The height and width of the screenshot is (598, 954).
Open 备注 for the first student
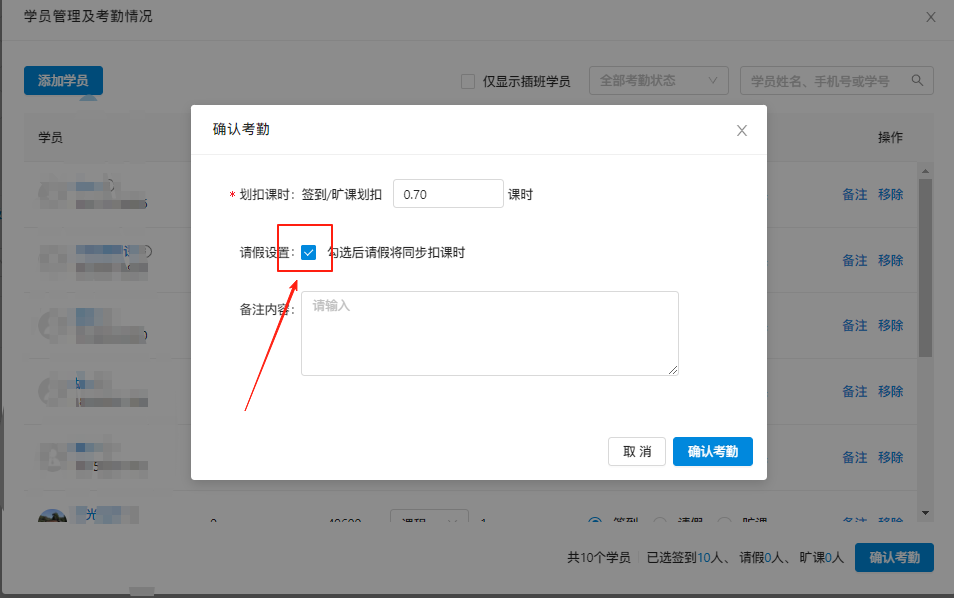click(854, 193)
